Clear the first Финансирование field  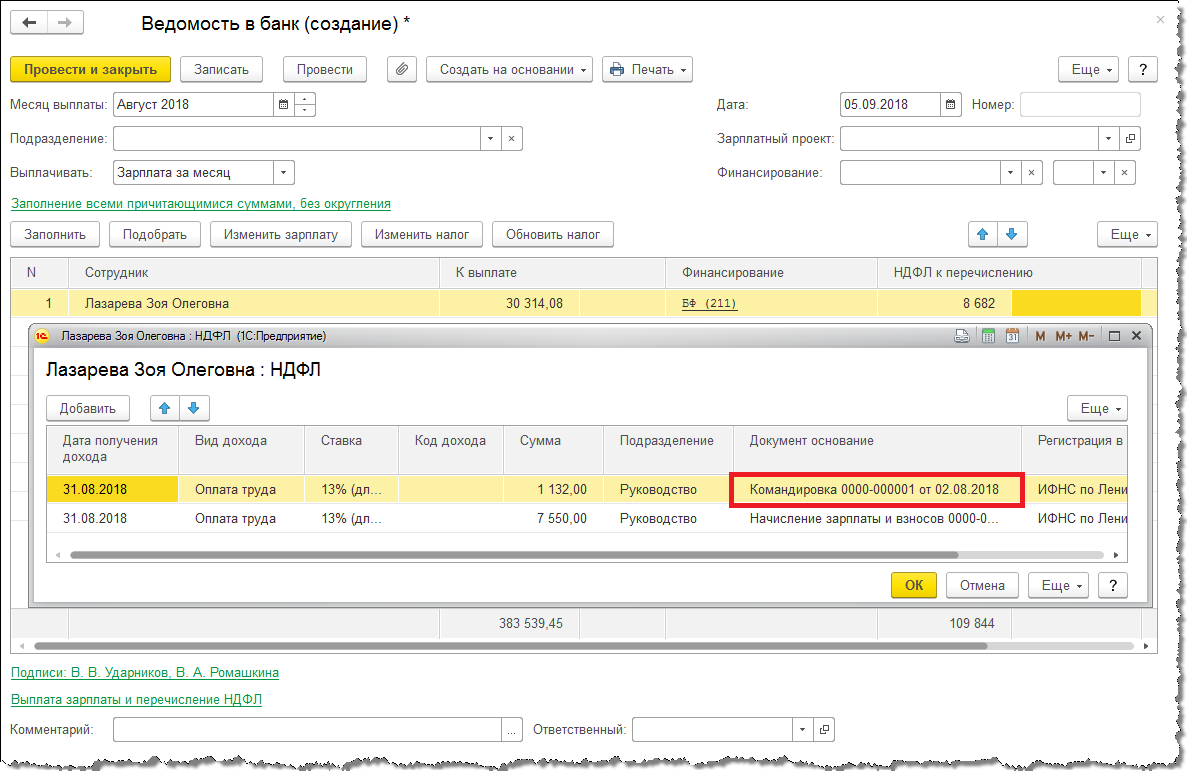tap(1031, 173)
